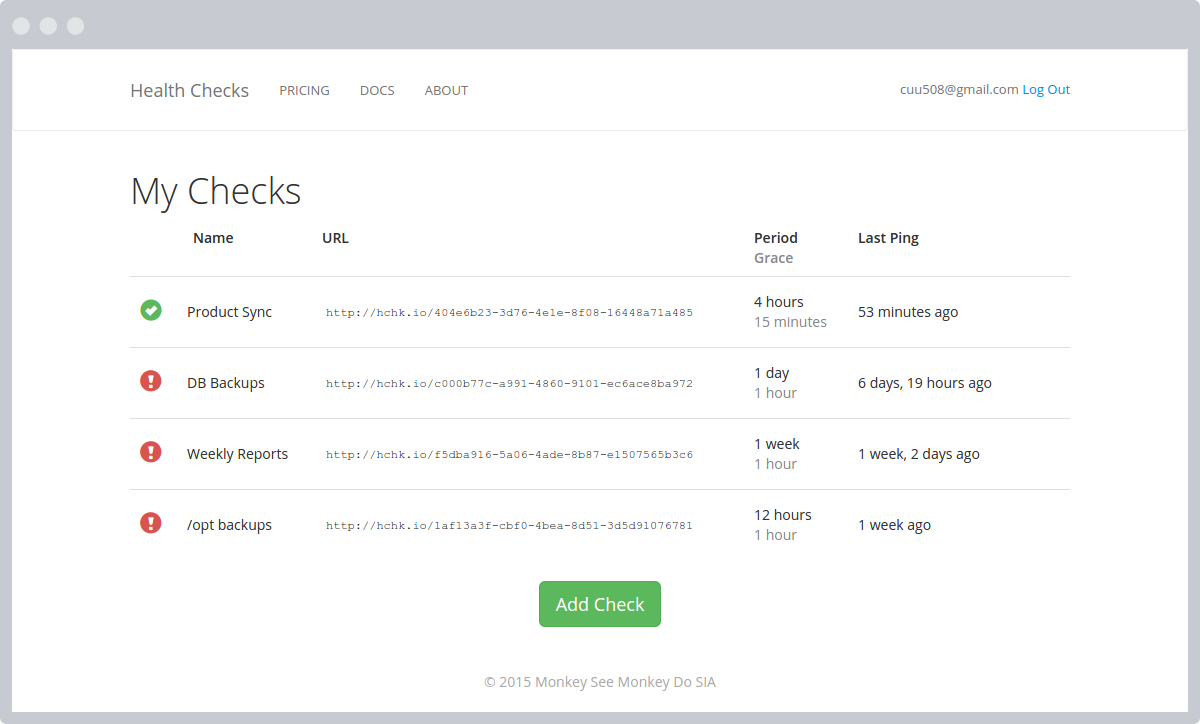Screen dimensions: 1200x724
Task: Click the red alert icon for /opt backups
Action: tap(151, 523)
